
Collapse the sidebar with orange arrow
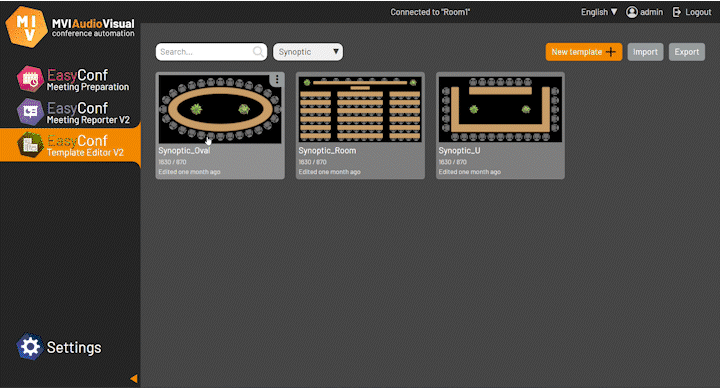pos(134,378)
